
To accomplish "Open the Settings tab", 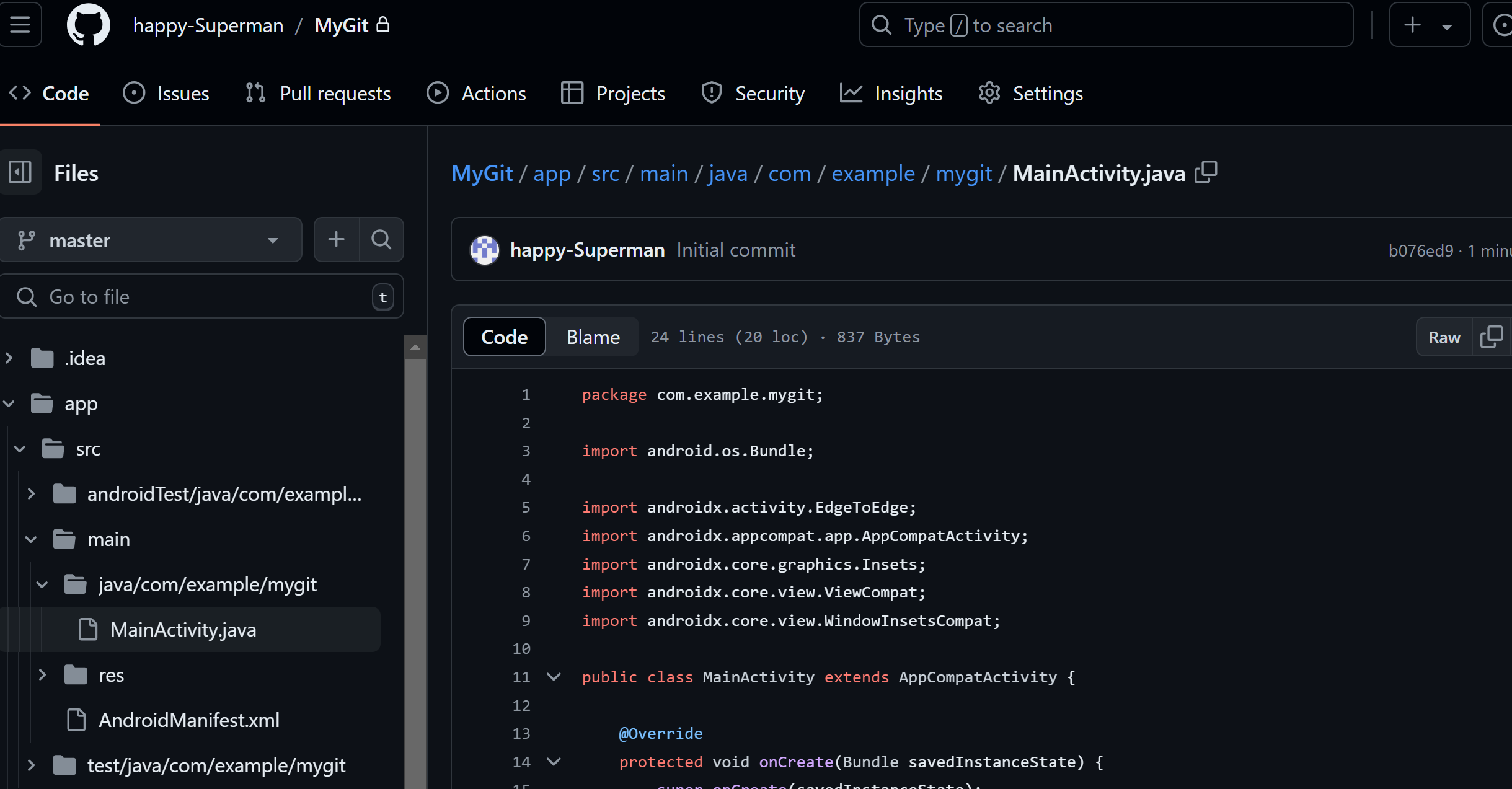I will click(1030, 93).
